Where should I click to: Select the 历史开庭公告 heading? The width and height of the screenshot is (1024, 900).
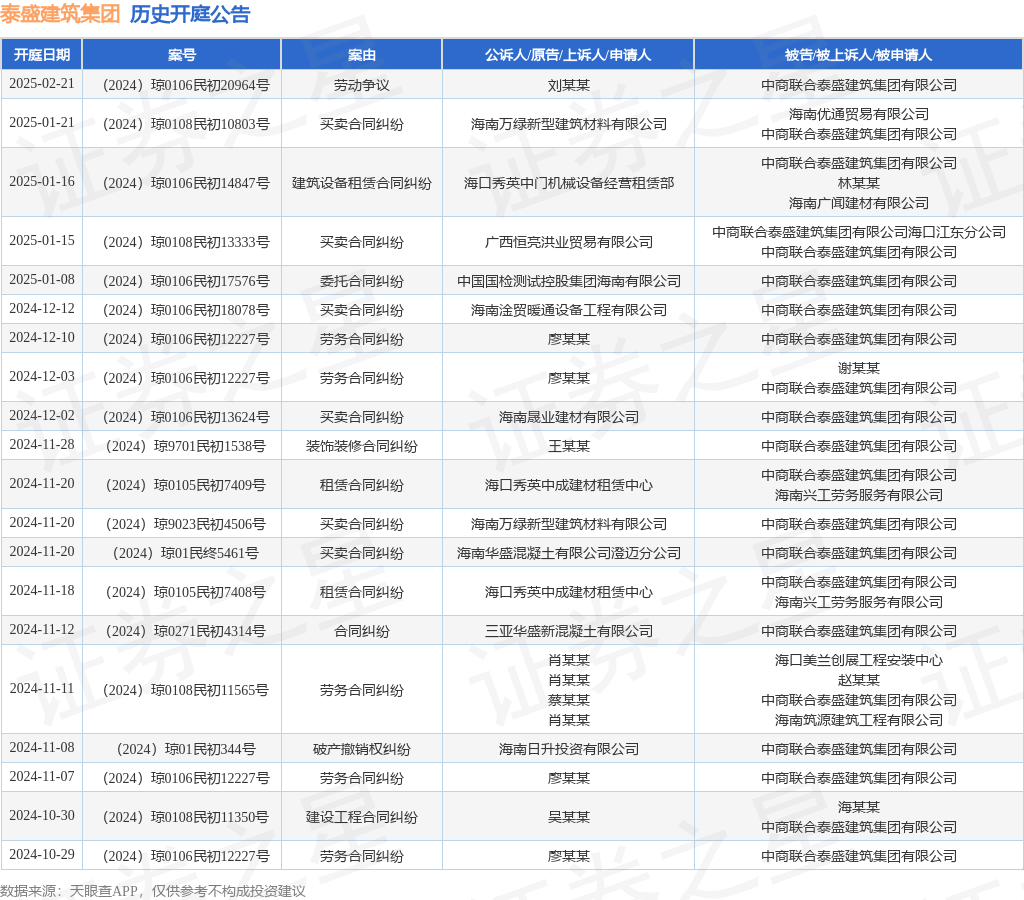[x=190, y=14]
